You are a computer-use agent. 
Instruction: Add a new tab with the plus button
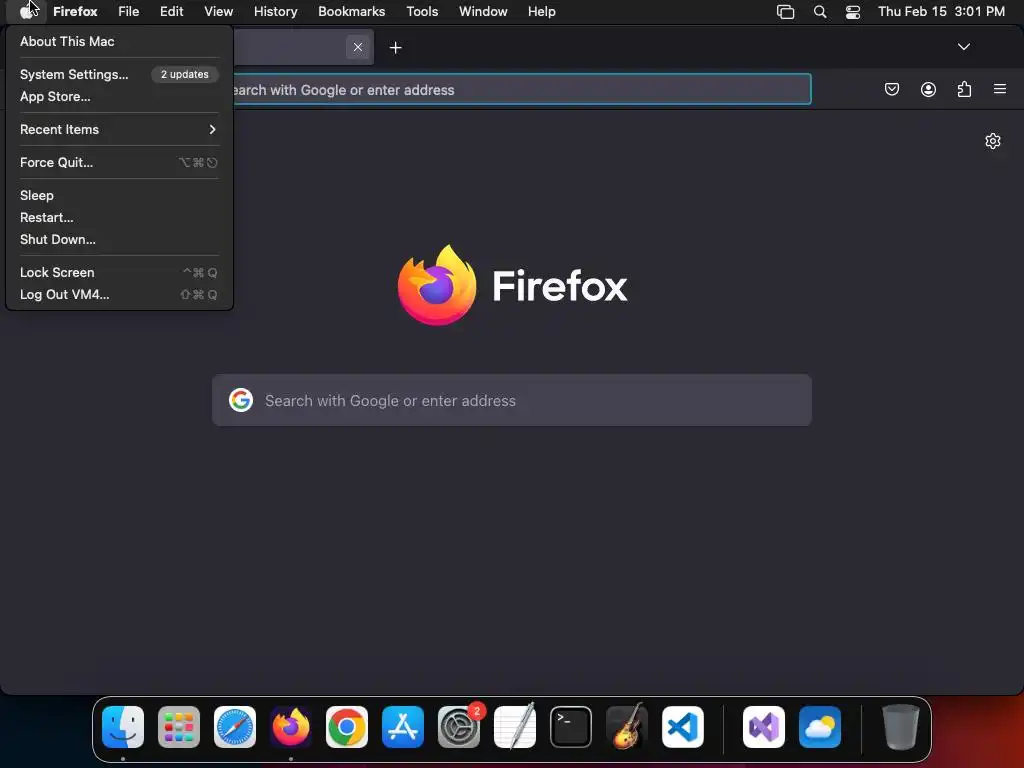395,48
